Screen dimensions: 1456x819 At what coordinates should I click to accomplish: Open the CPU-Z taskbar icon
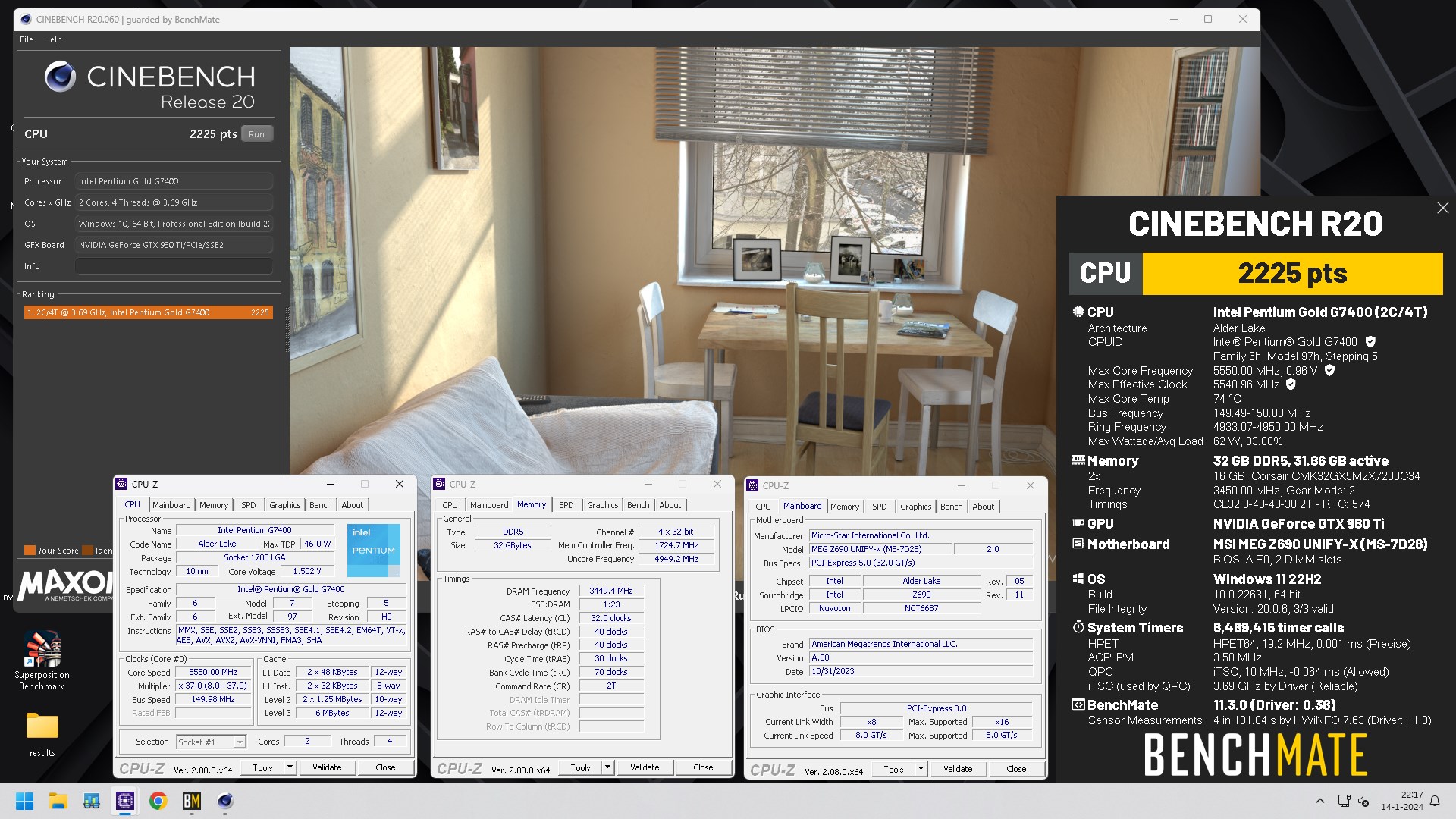pyautogui.click(x=124, y=801)
